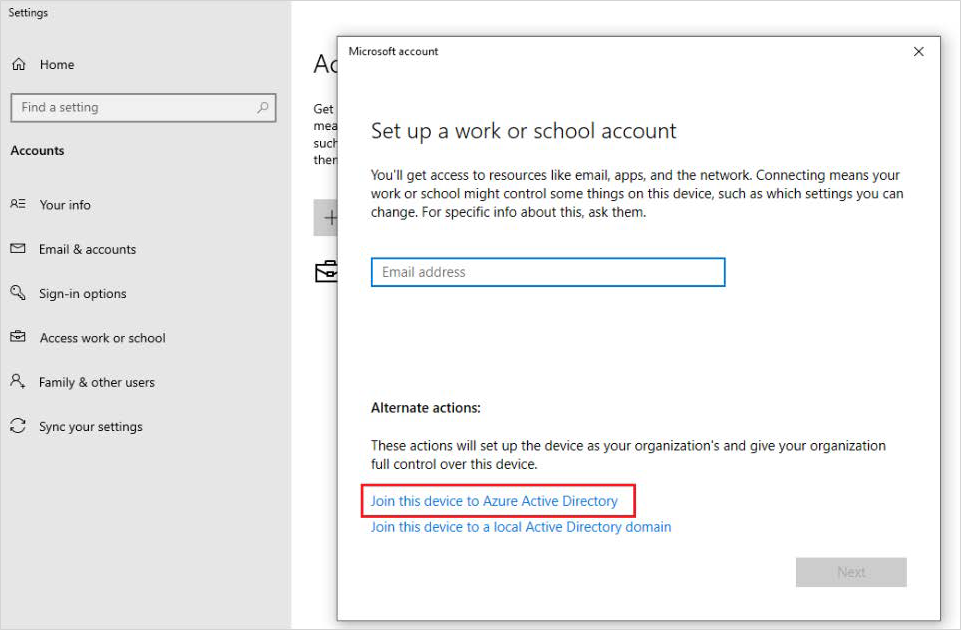Join this device to Azure Active Directory
Screen dimensions: 961x630
click(494, 501)
